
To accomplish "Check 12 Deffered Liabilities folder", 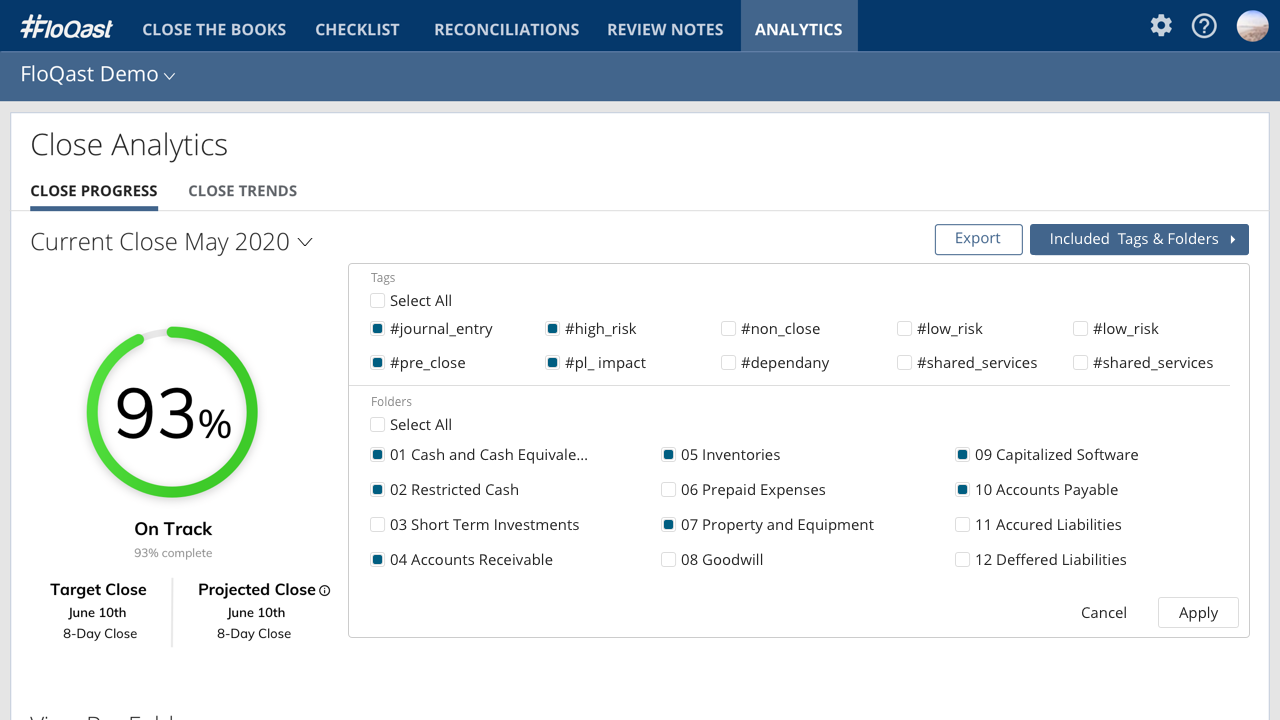I will point(962,559).
